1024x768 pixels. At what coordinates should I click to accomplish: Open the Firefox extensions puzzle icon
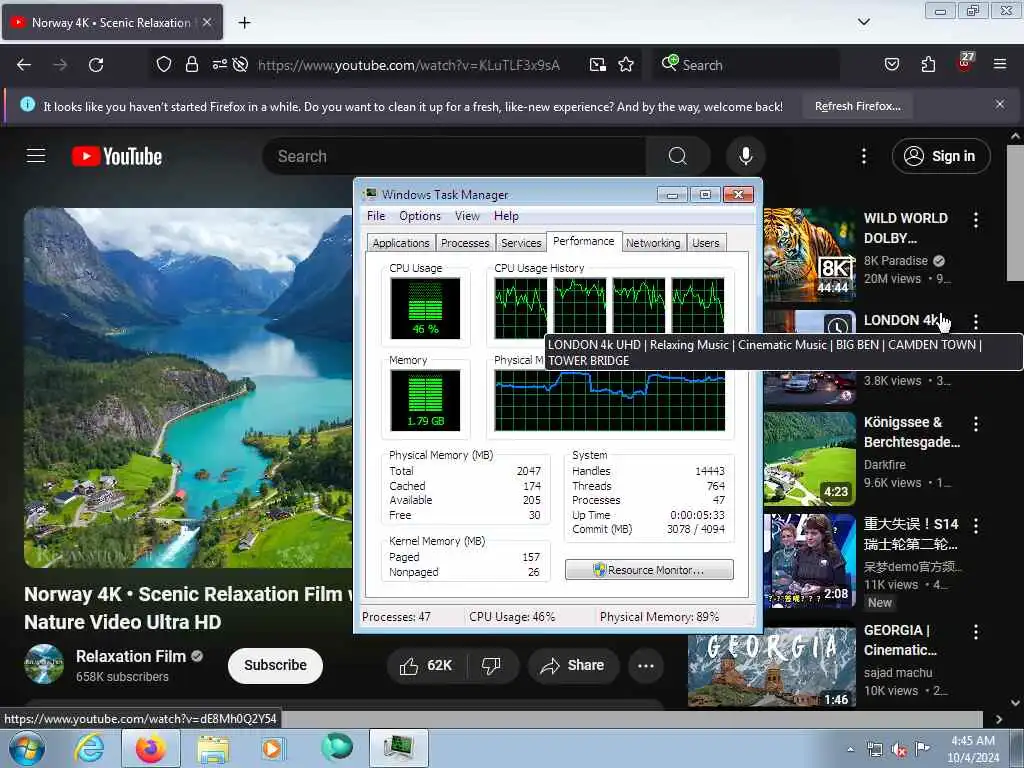pos(928,65)
